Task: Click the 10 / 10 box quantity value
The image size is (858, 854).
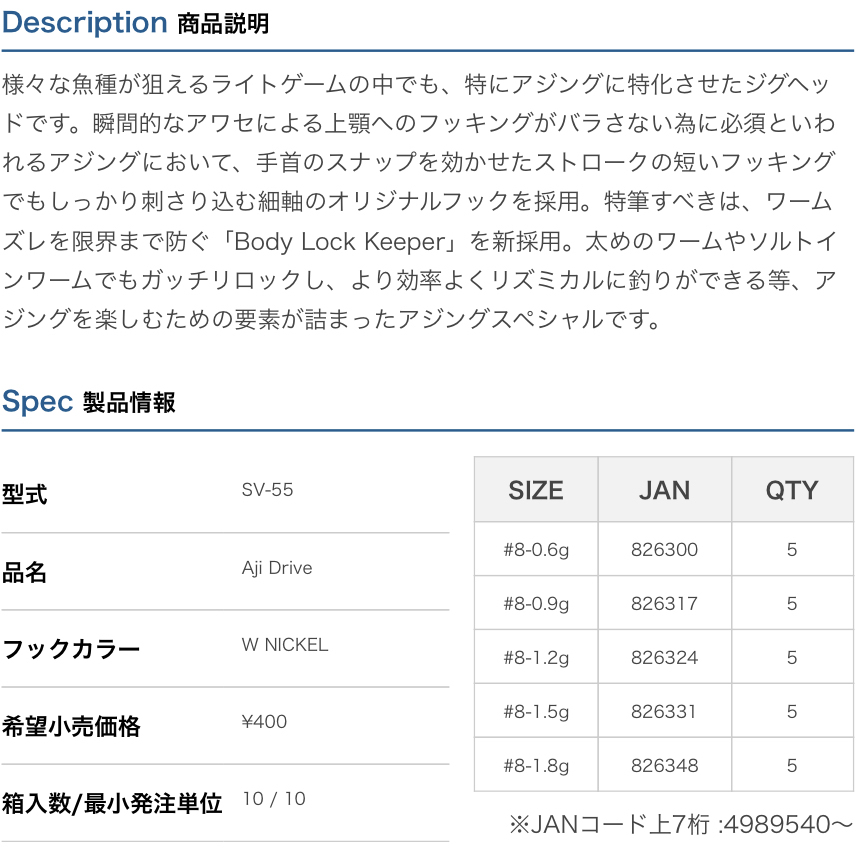Action: coord(274,799)
